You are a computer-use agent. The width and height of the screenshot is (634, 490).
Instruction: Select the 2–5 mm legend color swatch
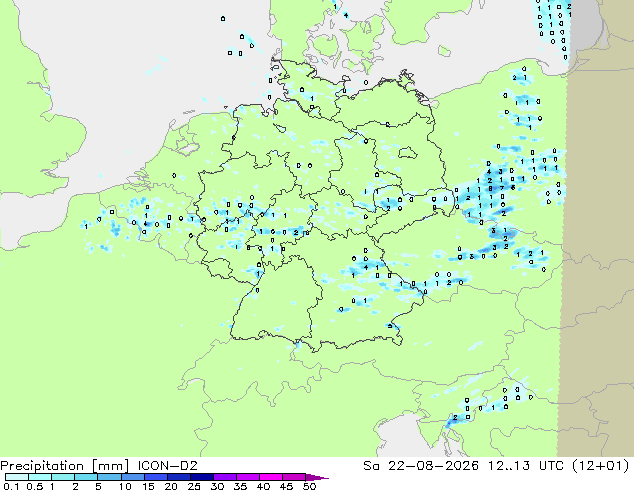[x=86, y=477]
